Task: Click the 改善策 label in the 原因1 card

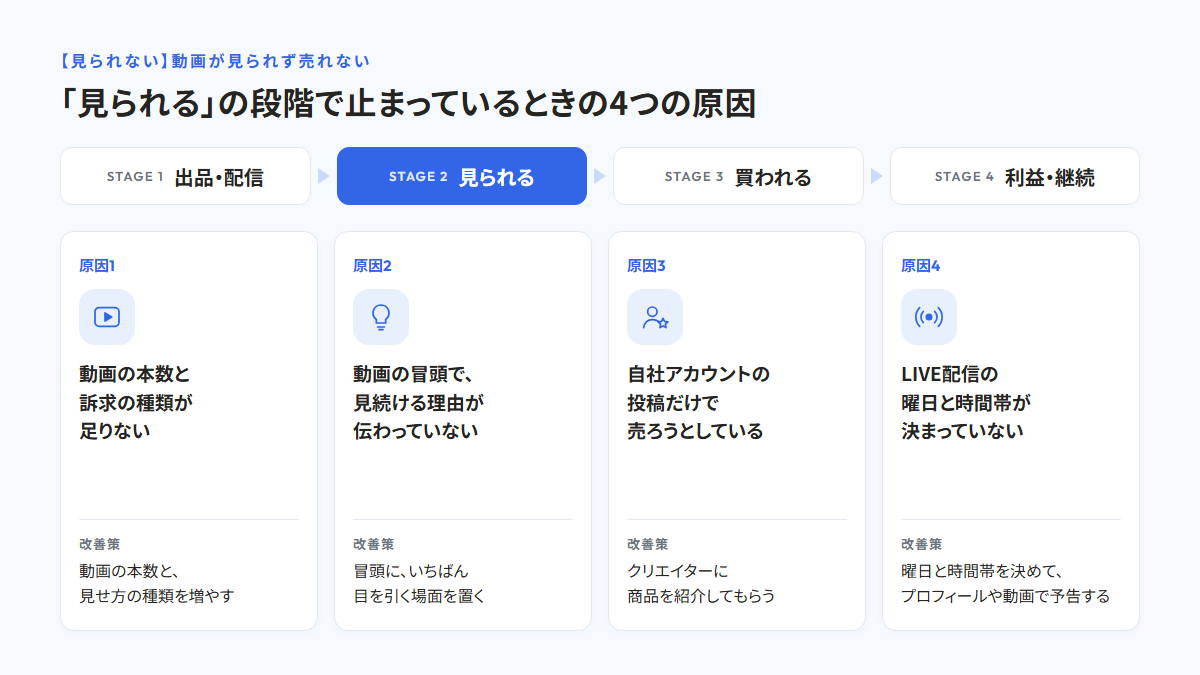Action: coord(100,544)
